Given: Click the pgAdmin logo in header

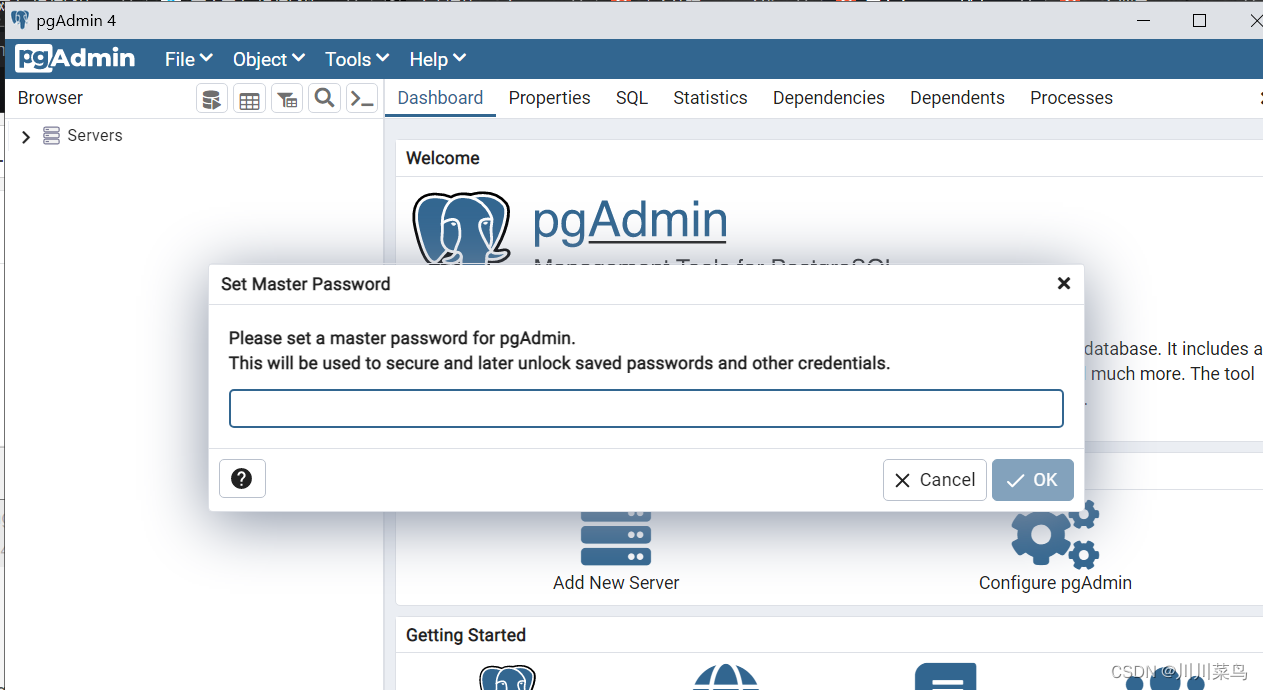Looking at the screenshot, I should [x=75, y=58].
